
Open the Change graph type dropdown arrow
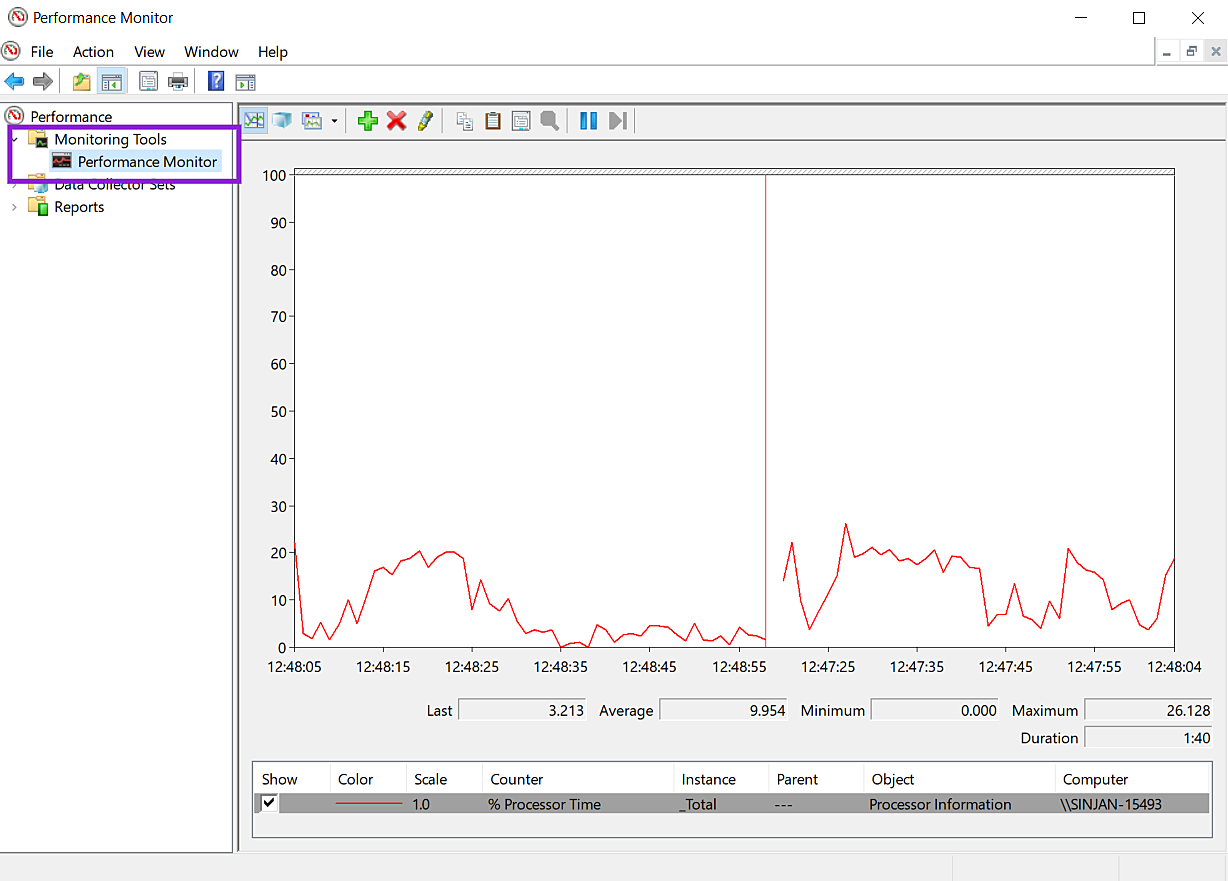334,121
